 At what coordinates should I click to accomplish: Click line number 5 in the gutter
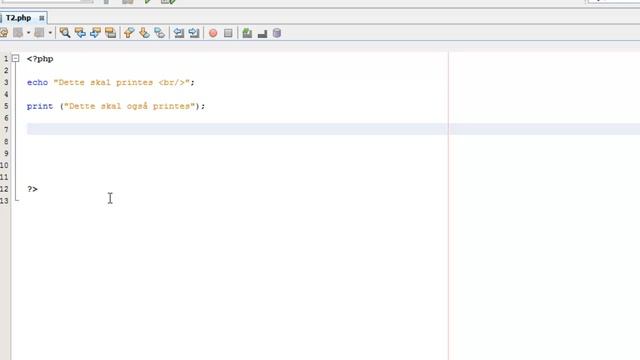6,106
